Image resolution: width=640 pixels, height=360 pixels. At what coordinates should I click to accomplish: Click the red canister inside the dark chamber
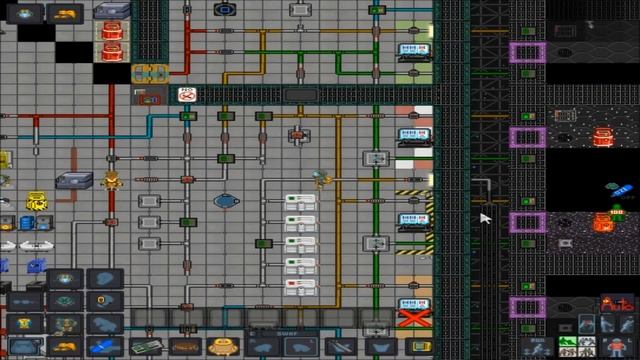603,137
